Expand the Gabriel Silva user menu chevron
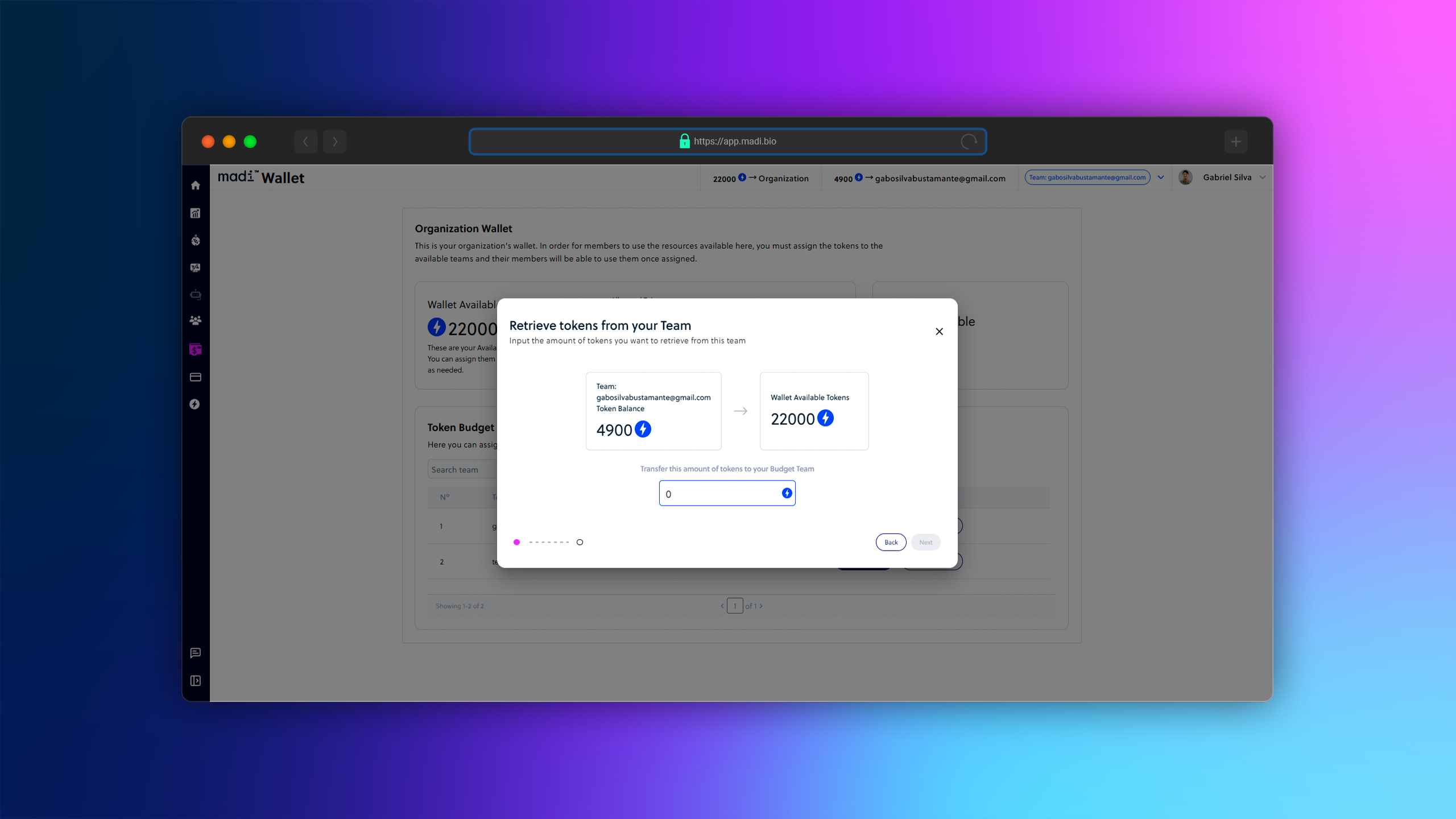The width and height of the screenshot is (1456, 819). pyautogui.click(x=1263, y=177)
